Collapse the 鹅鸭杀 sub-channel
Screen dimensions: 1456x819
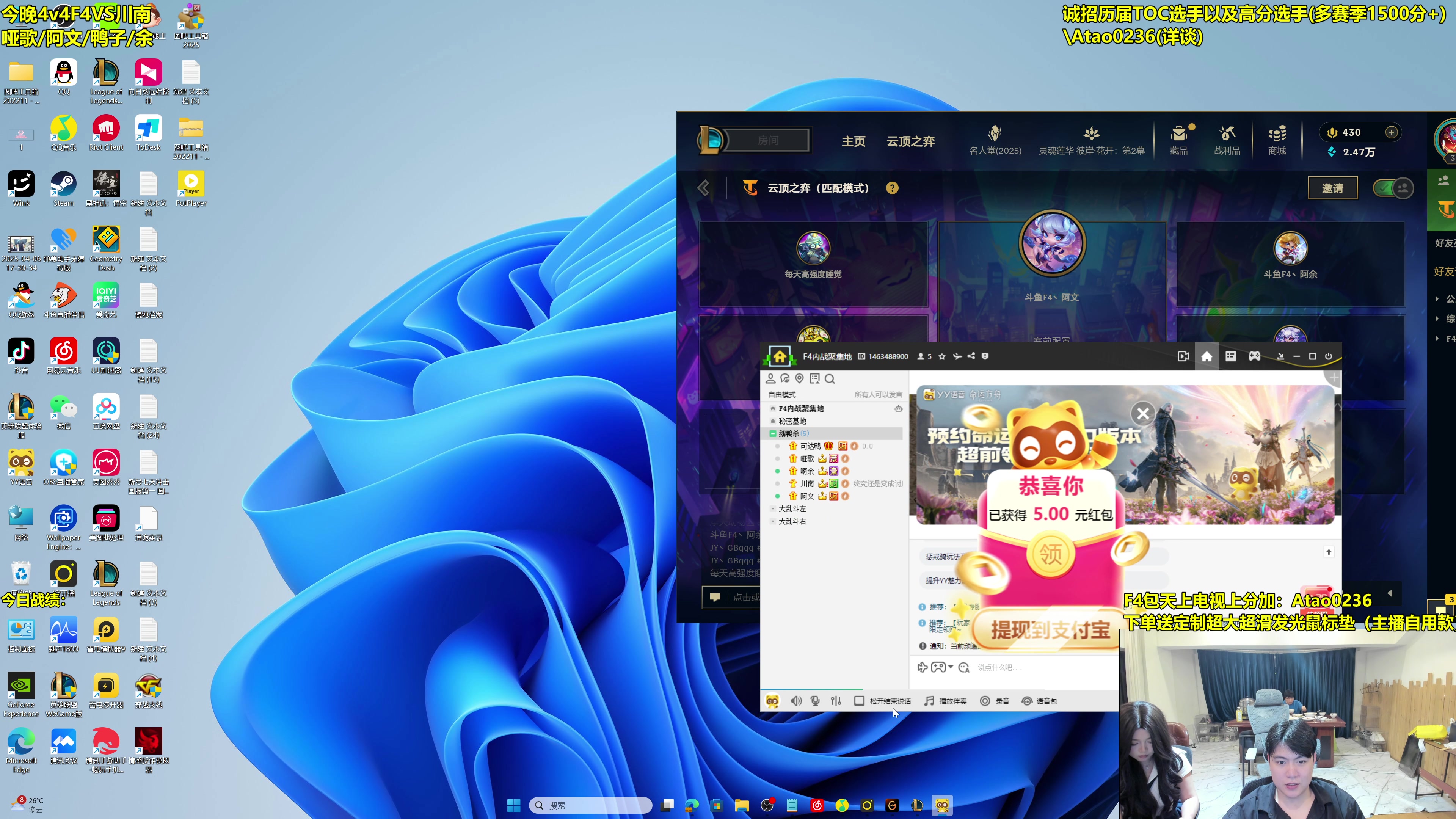(773, 433)
